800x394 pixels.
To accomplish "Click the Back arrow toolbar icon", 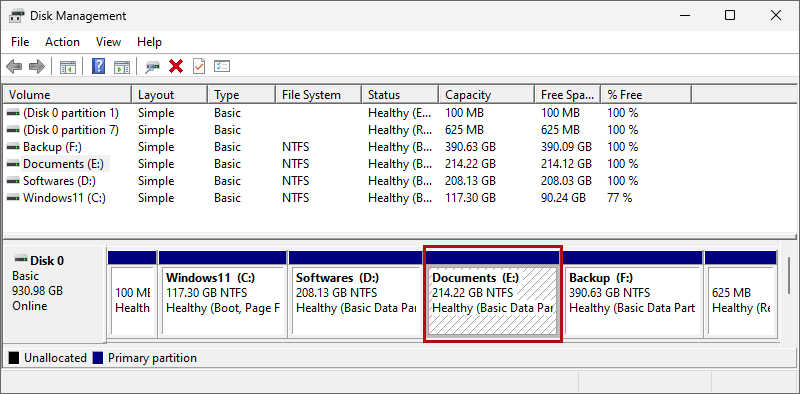I will 14,66.
